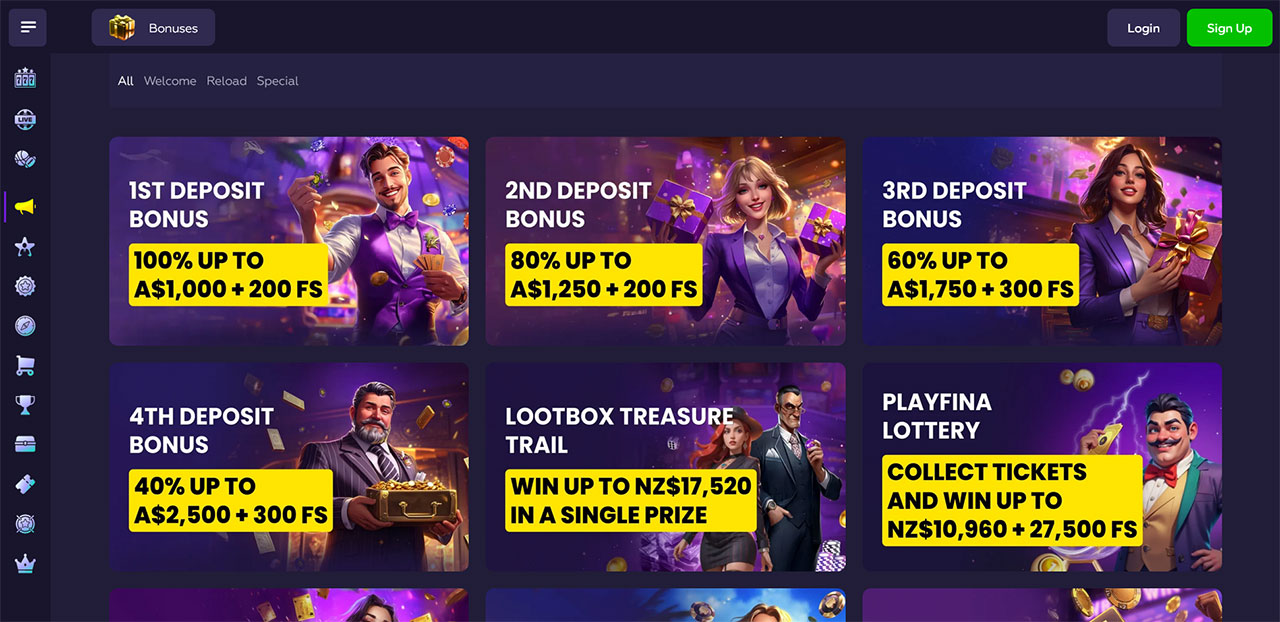This screenshot has width=1280, height=622.
Task: Open the Lootbox Treasure Trail promotion card
Action: click(x=665, y=467)
